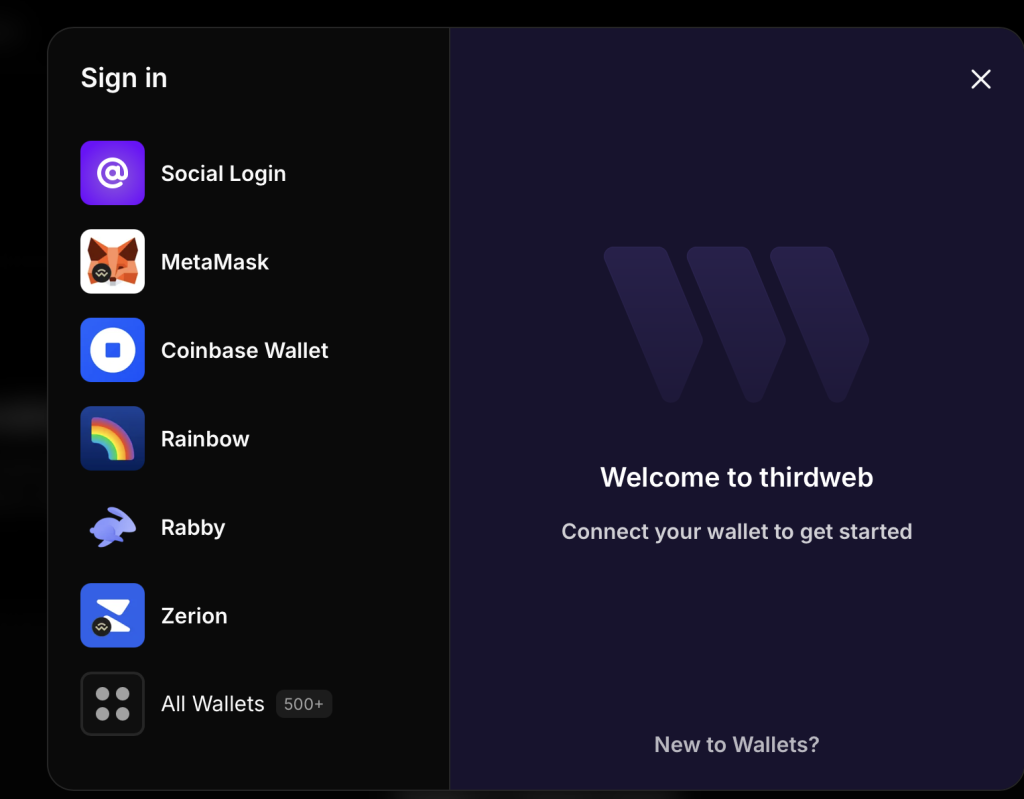Screen dimensions: 1024x799
Task: Click the thirdweb logo graphic
Action: tap(736, 324)
